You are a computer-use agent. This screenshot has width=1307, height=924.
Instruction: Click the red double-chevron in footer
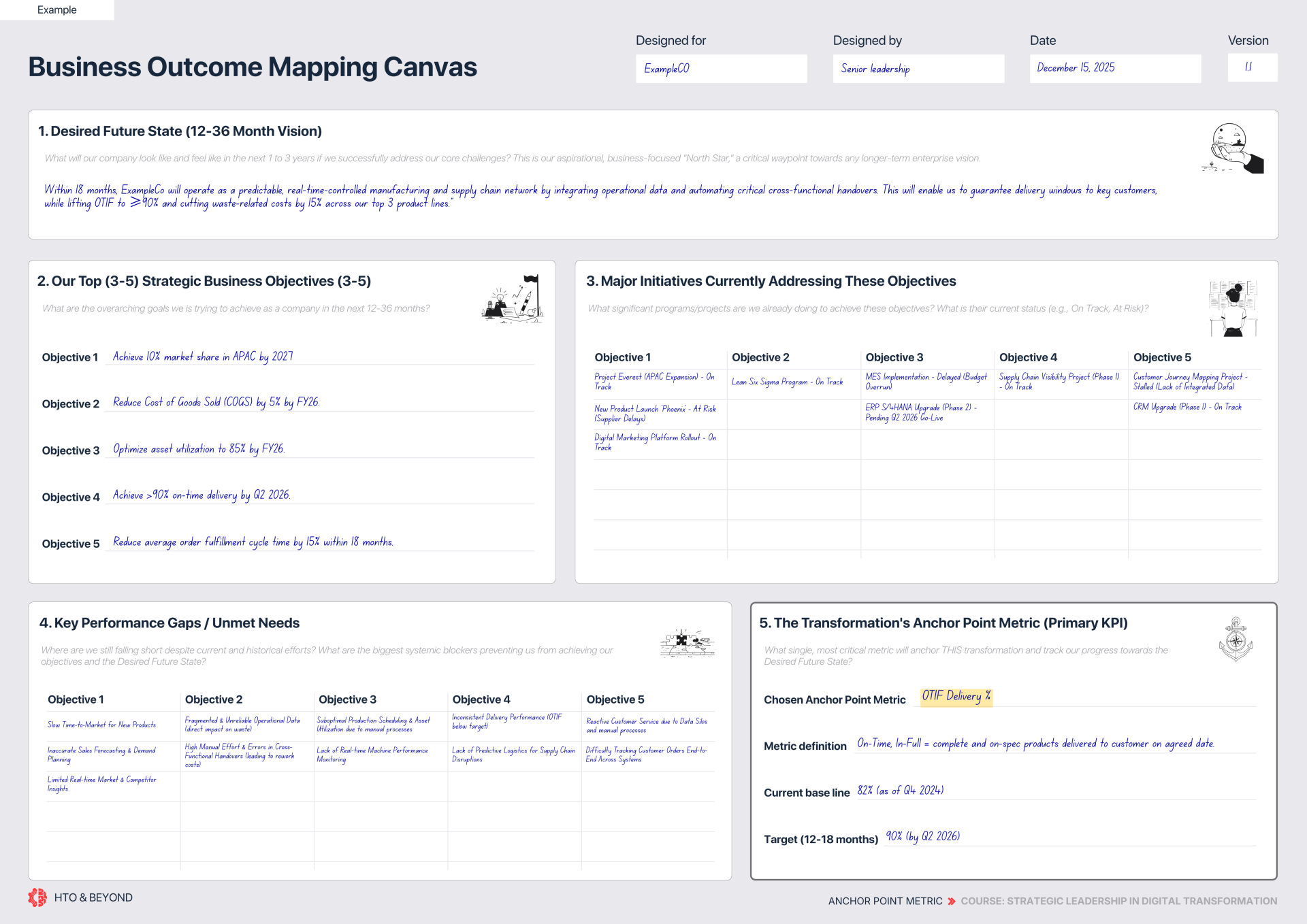point(952,901)
